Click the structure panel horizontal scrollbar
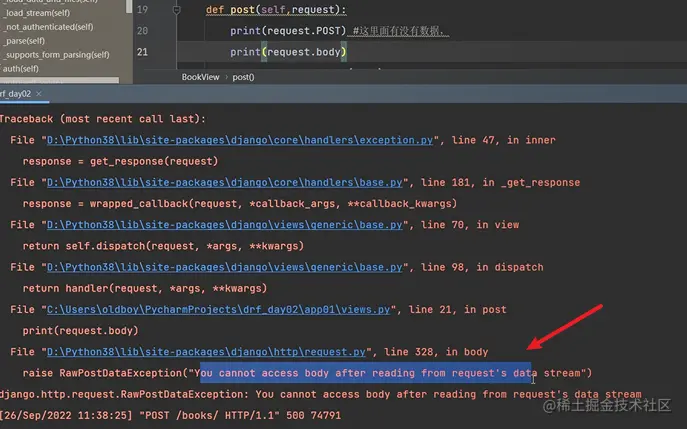 59,80
